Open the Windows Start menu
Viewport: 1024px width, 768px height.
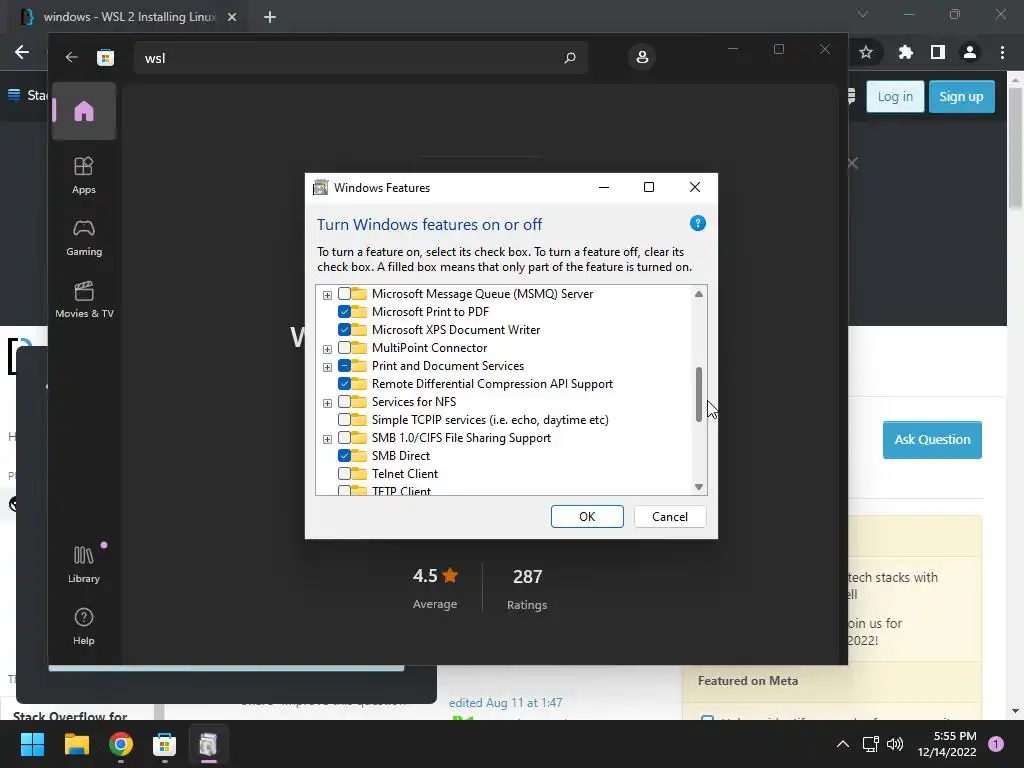point(32,744)
